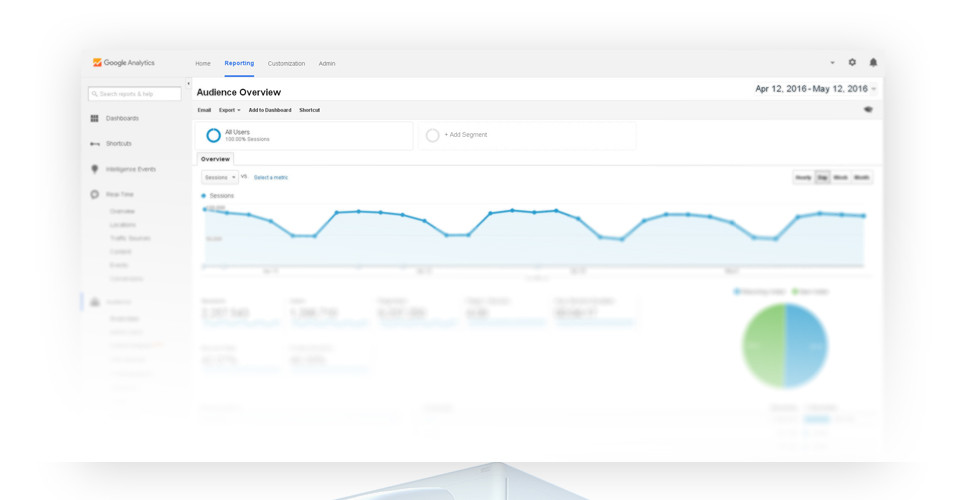Open the Customization tab
965x500 pixels.
[x=286, y=63]
